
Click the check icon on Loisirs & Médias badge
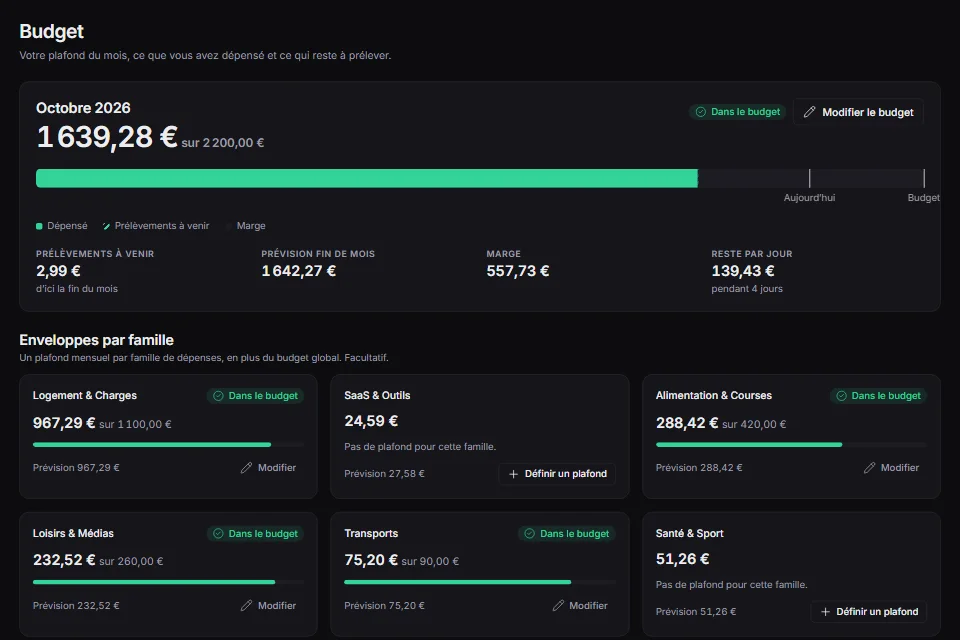(x=218, y=534)
